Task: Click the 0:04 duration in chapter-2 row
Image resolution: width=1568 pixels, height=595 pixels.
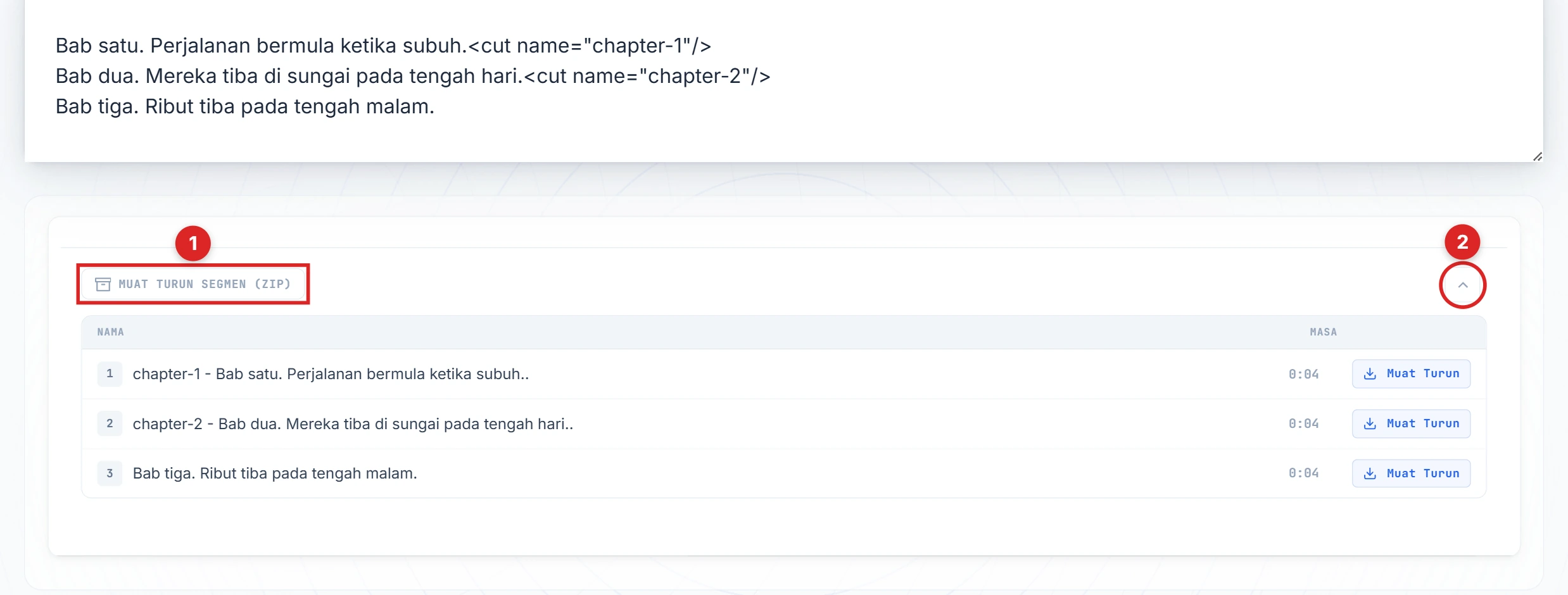Action: tap(1303, 424)
